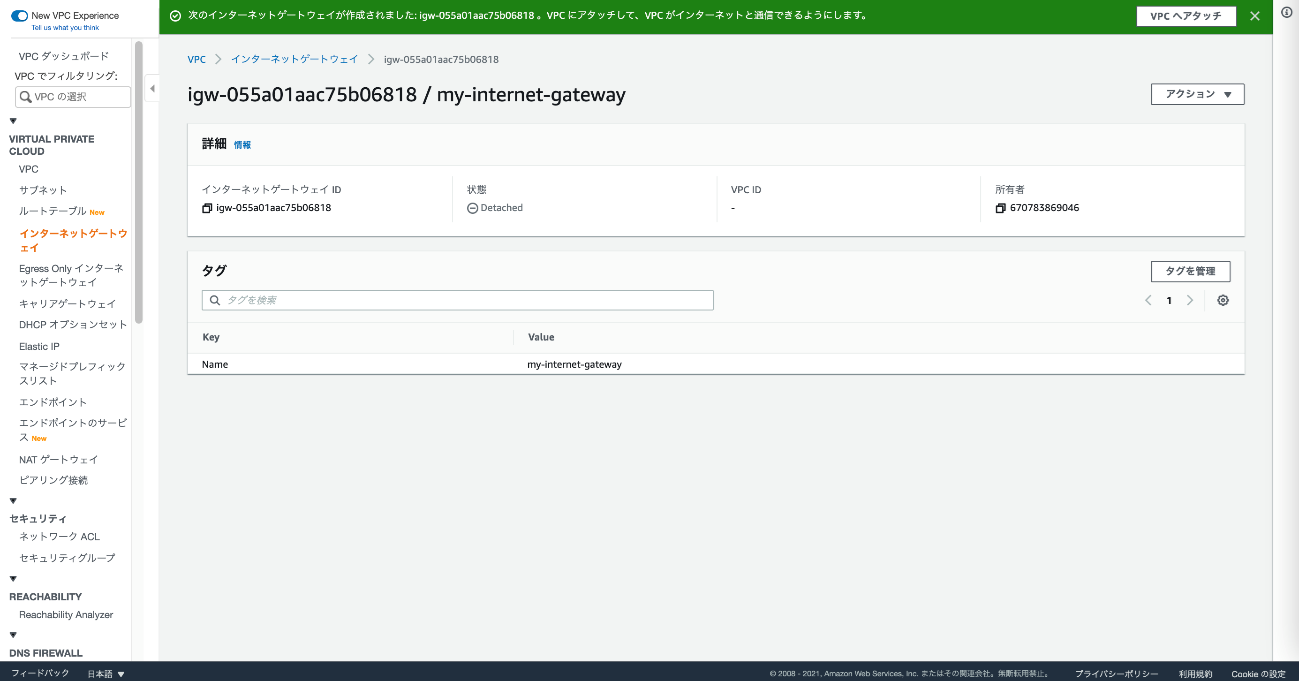This screenshot has width=1299, height=681.
Task: Click the sidebar vertical scrollbar
Action: (x=139, y=180)
